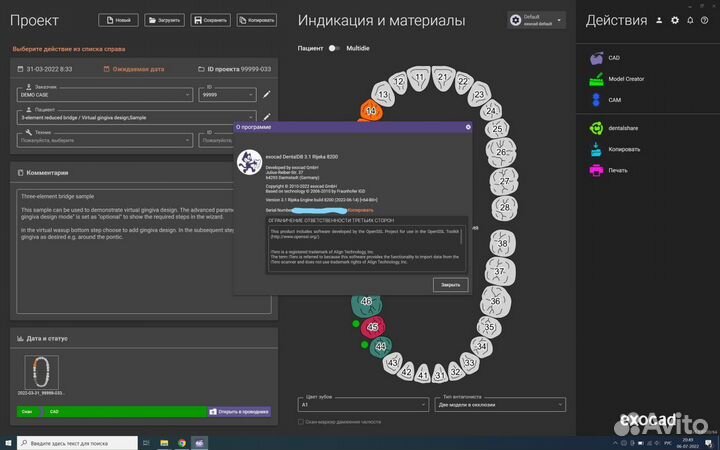This screenshot has height=450, width=720.
Task: Open File Explorer from taskbar
Action: coord(164,443)
